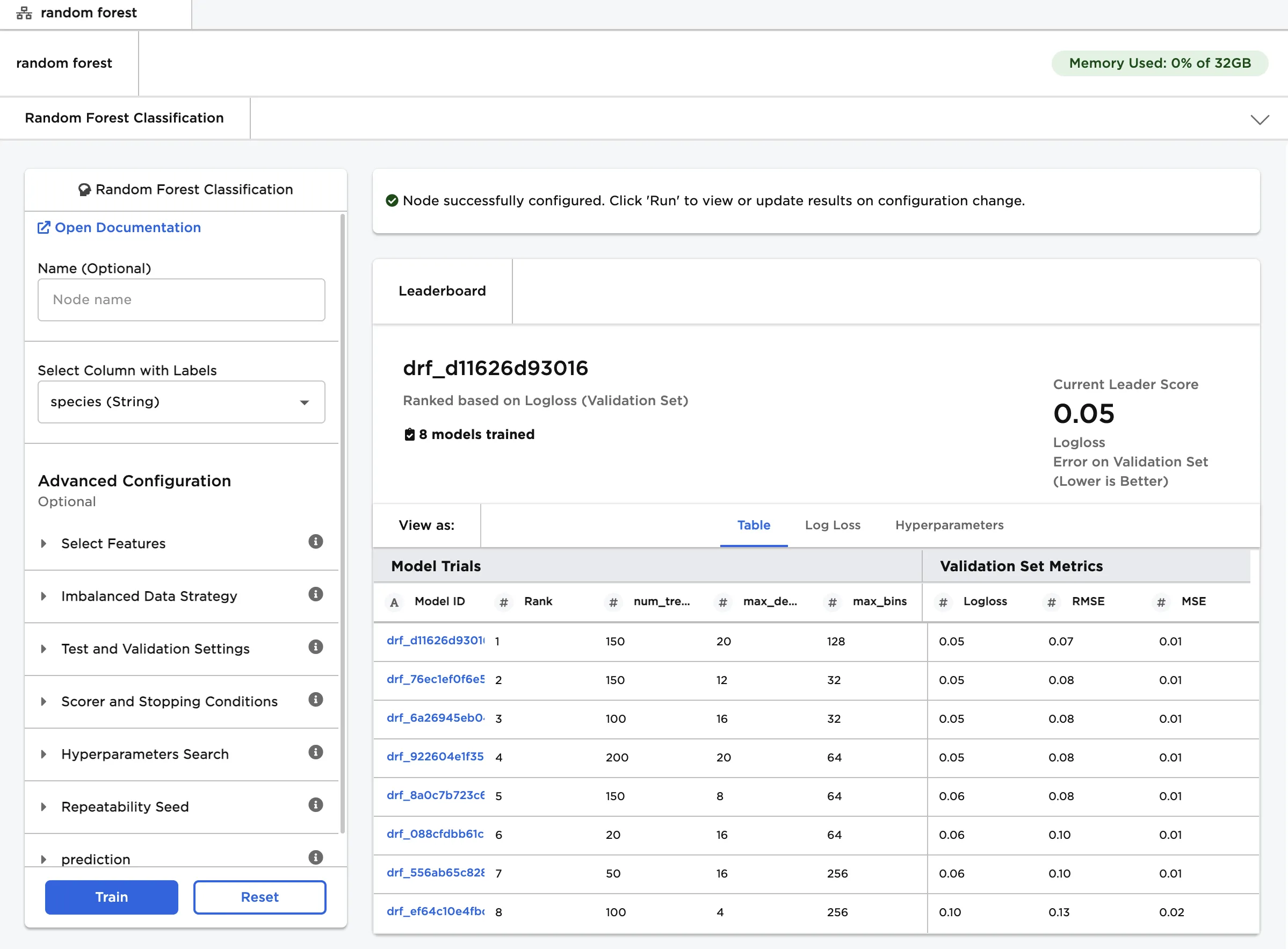Viewport: 1288px width, 949px height.
Task: Click info icon next to Select Features
Action: click(x=315, y=542)
